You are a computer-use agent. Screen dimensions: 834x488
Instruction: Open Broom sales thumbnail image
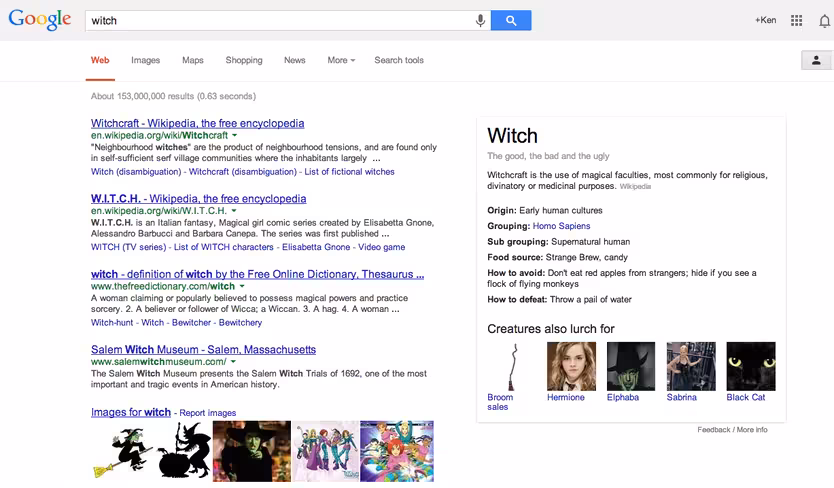(512, 367)
